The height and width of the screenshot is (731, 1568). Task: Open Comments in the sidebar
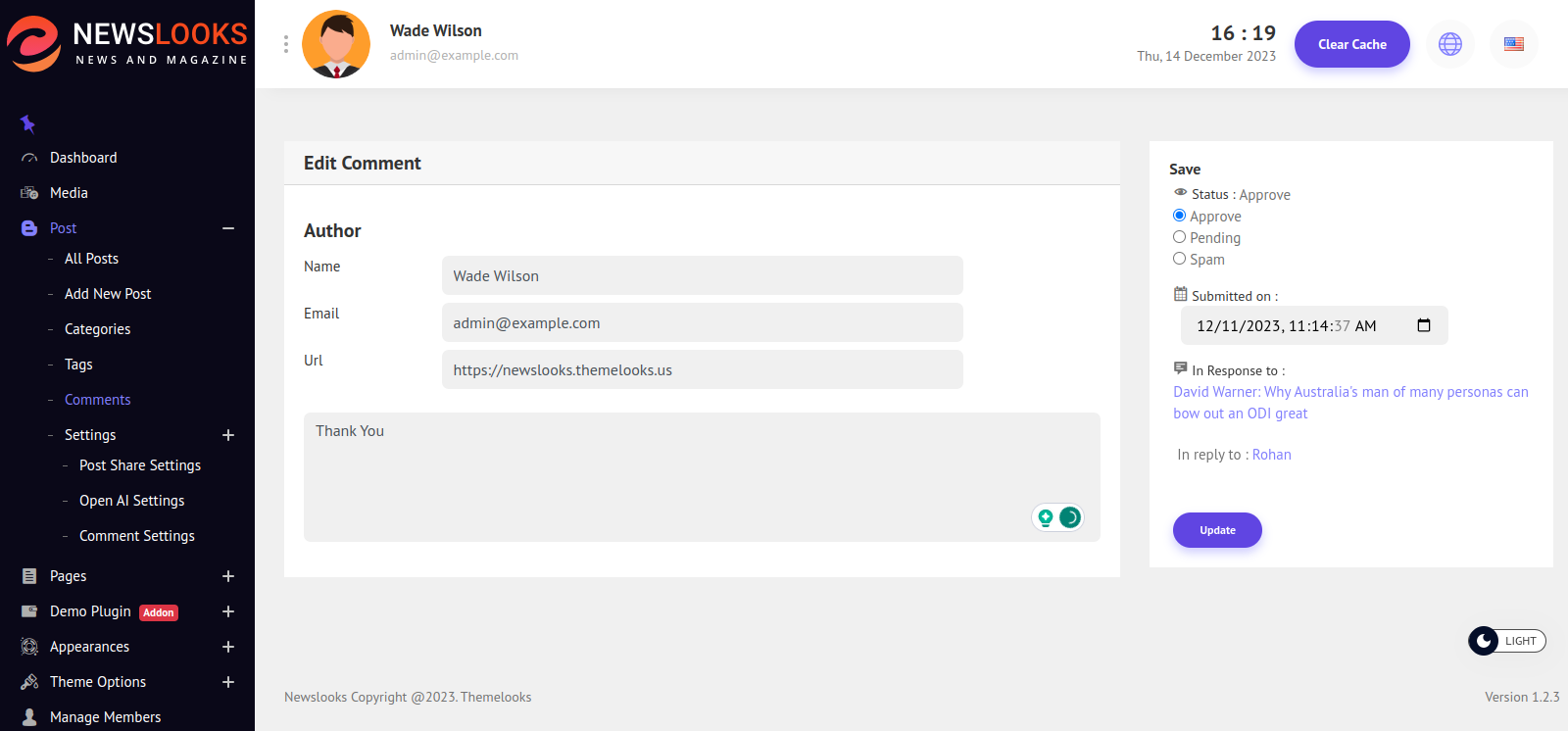[x=97, y=400]
